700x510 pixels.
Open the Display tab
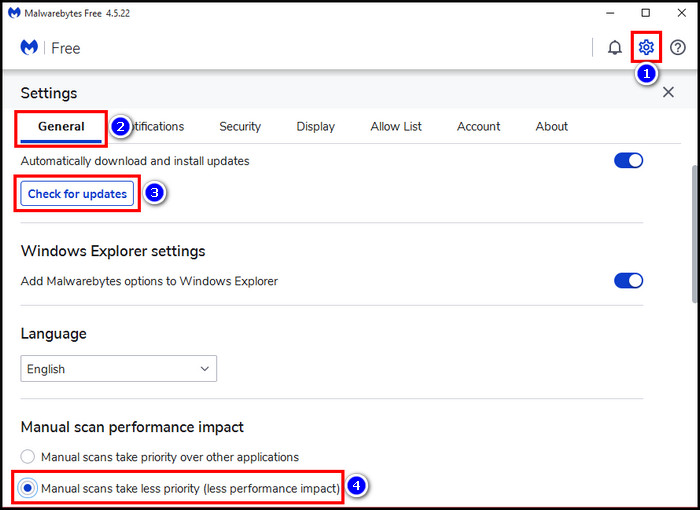pyautogui.click(x=316, y=127)
